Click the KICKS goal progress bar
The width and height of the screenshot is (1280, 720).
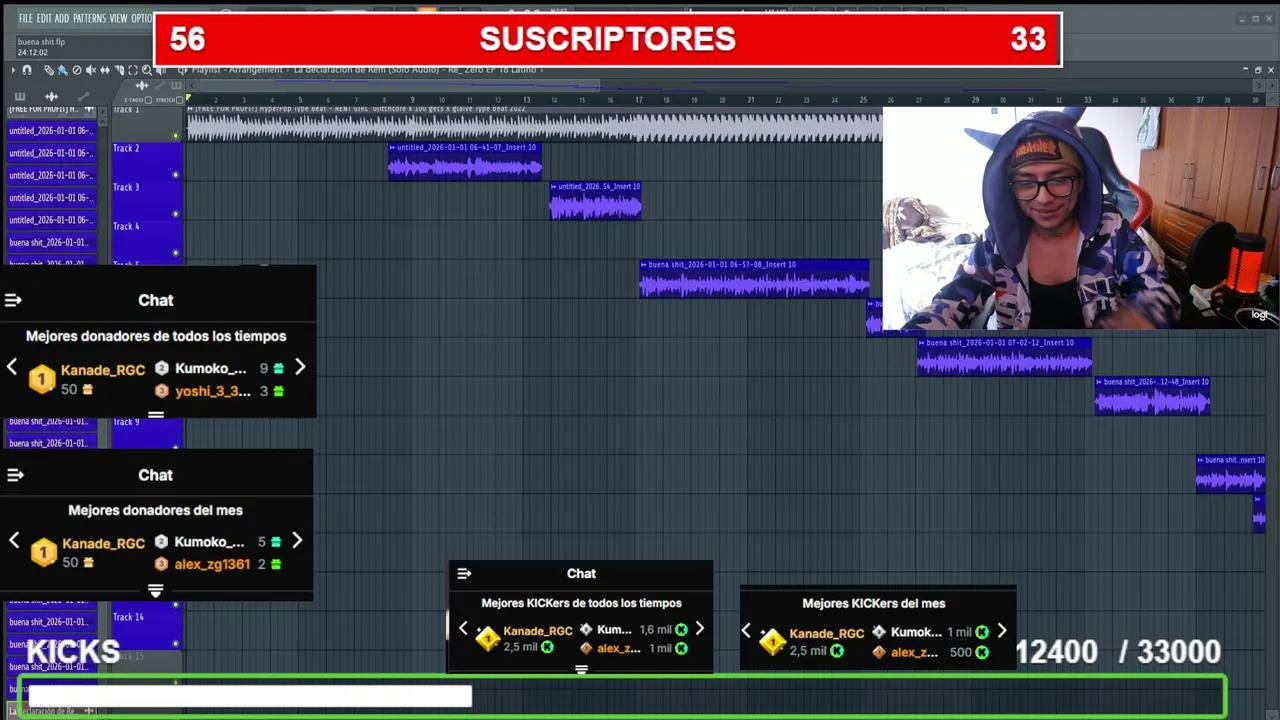coord(623,696)
